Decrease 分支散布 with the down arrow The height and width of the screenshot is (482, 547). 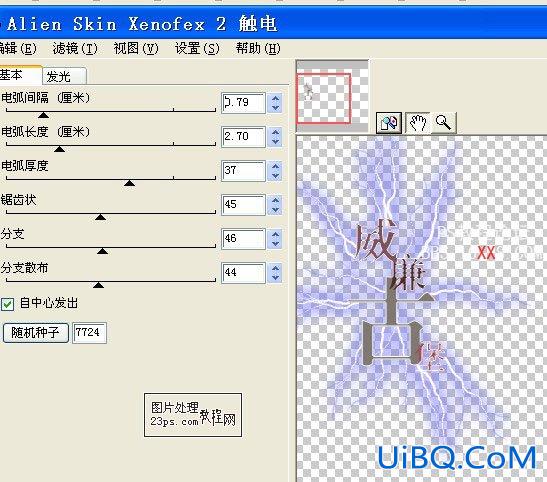click(x=275, y=278)
